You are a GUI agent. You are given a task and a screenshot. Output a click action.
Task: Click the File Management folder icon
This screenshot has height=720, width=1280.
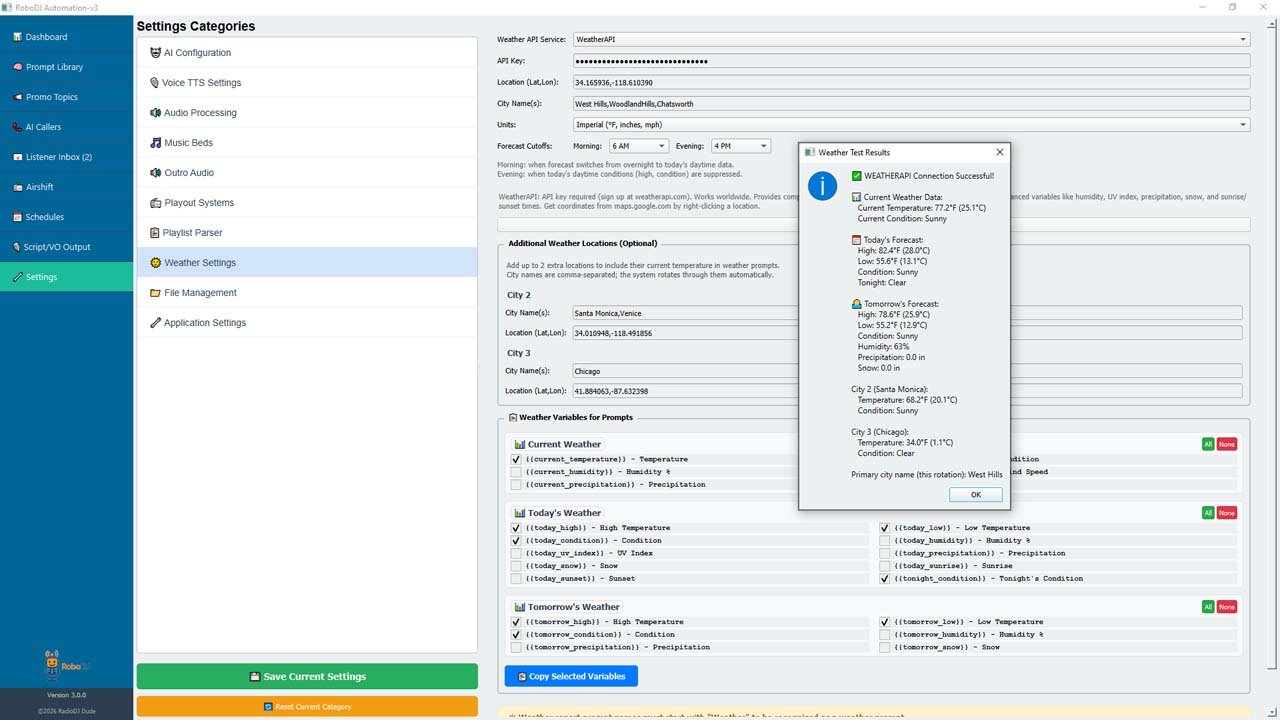[155, 293]
